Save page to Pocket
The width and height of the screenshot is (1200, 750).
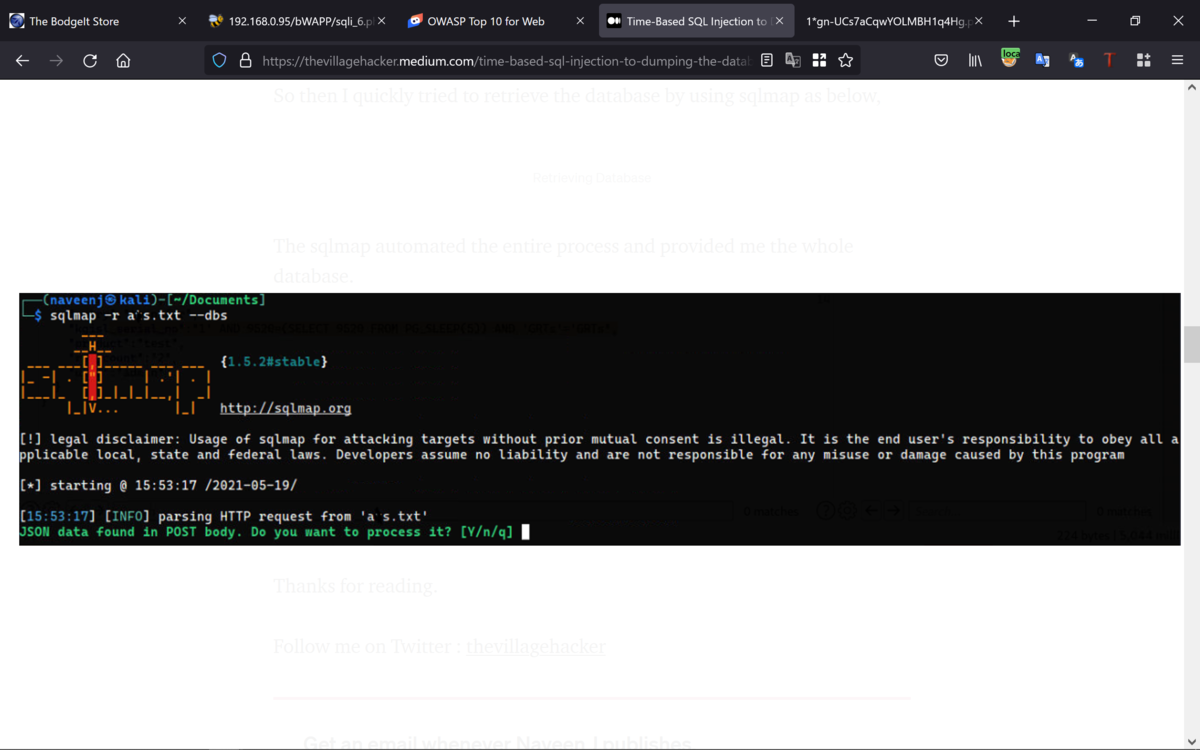(x=941, y=61)
